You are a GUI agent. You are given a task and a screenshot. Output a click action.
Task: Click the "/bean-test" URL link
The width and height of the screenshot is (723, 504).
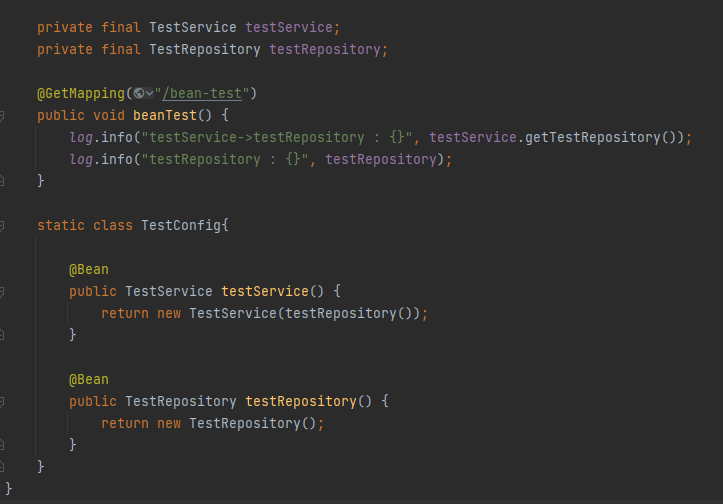[x=202, y=94]
